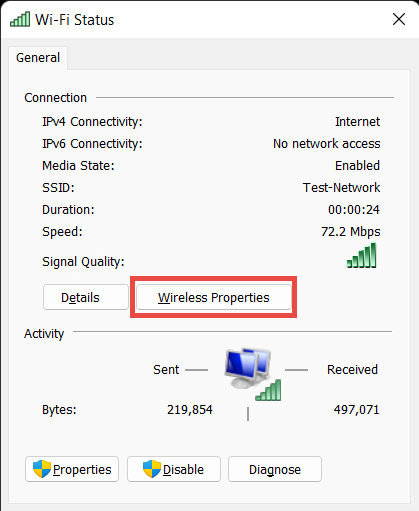
Task: Select the General tab
Action: pyautogui.click(x=38, y=58)
